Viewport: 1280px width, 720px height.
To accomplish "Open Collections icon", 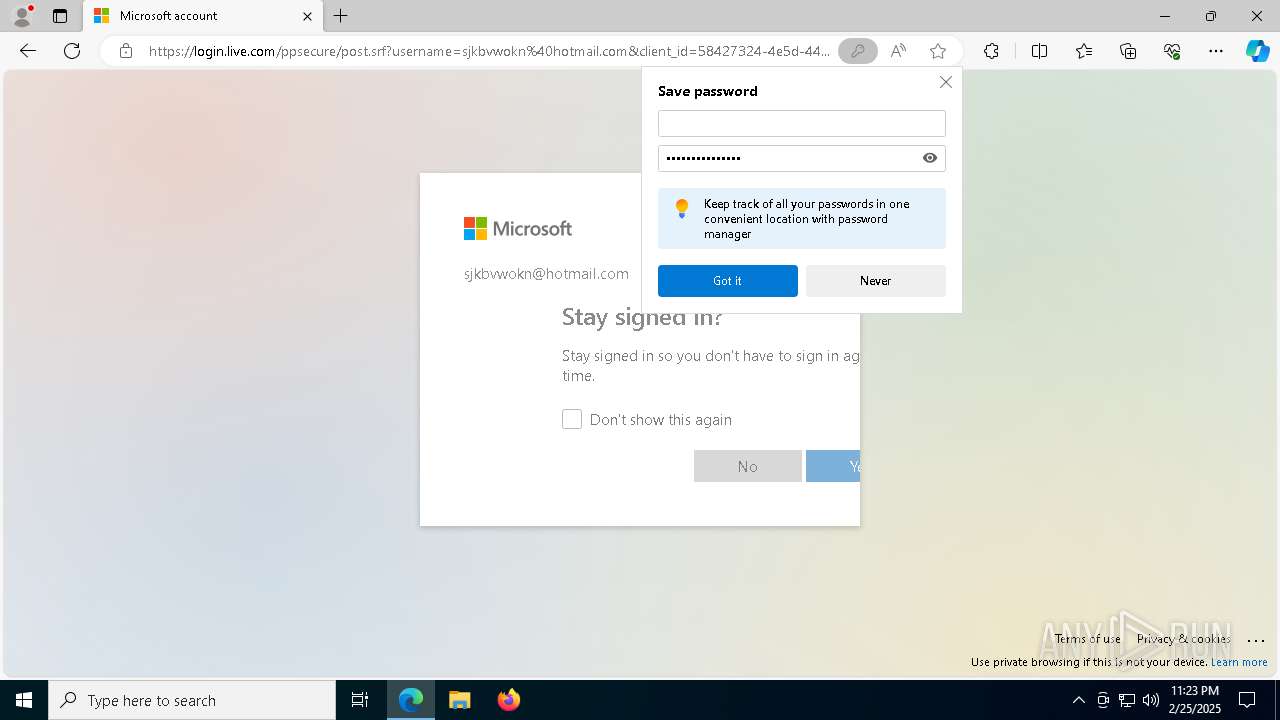I will pyautogui.click(x=1128, y=51).
